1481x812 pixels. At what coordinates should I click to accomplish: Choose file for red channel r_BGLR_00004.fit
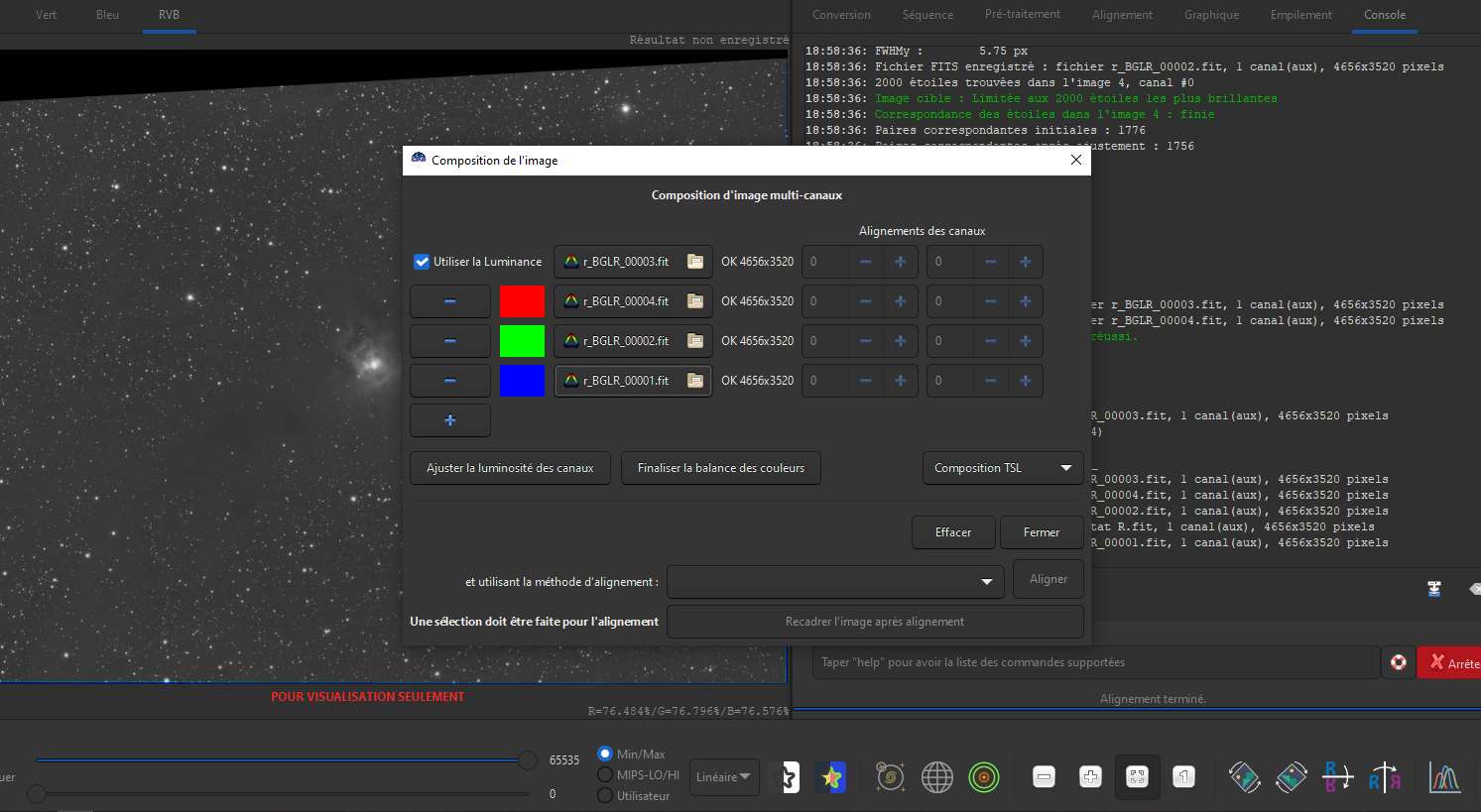pos(633,301)
